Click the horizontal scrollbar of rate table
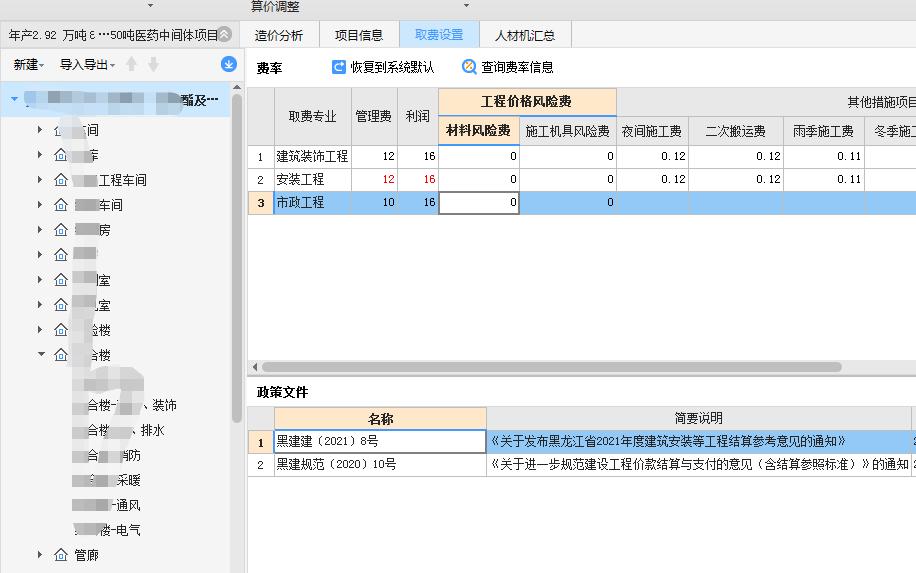 (552, 367)
